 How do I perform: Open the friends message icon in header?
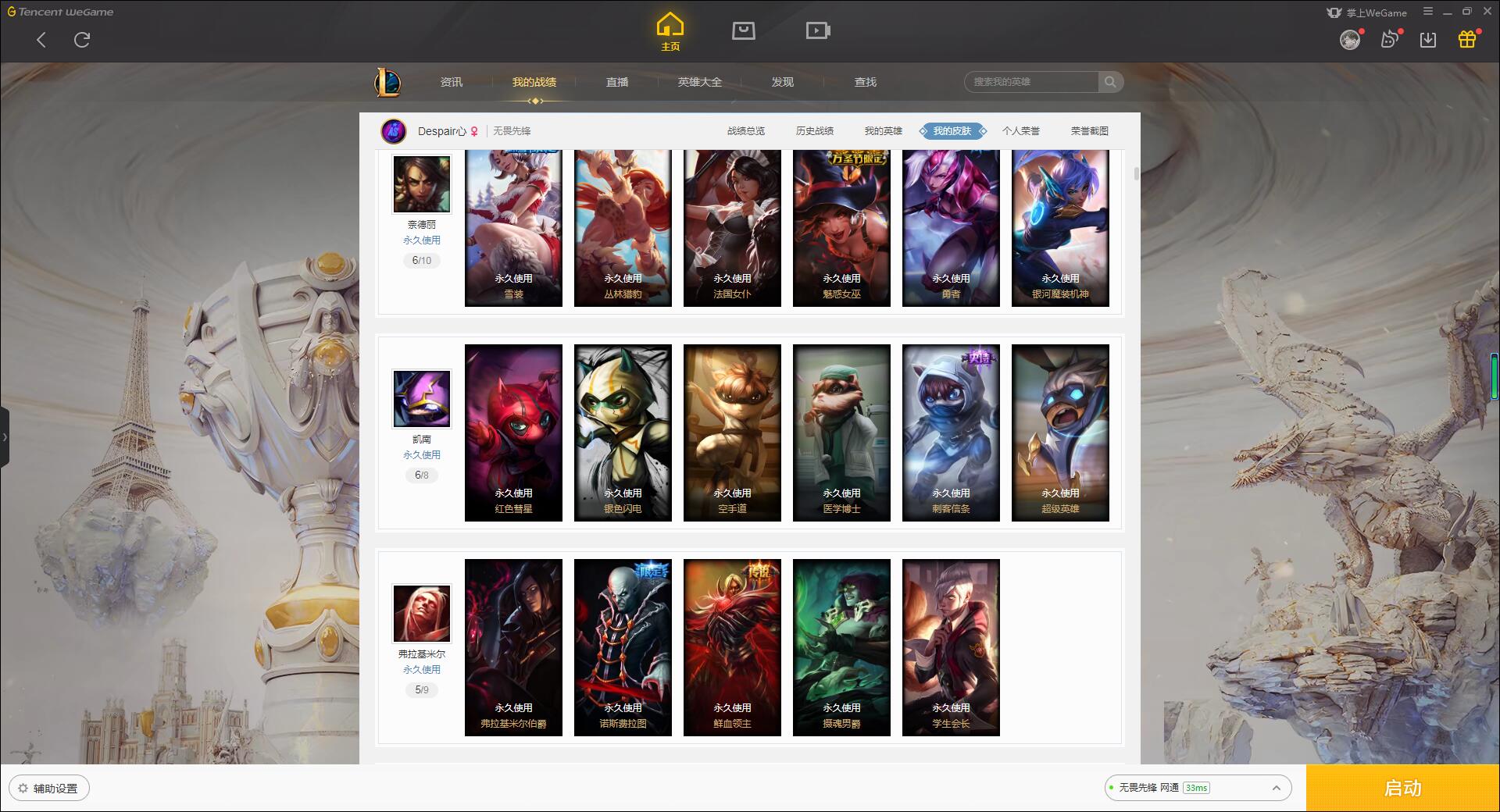tap(1389, 40)
